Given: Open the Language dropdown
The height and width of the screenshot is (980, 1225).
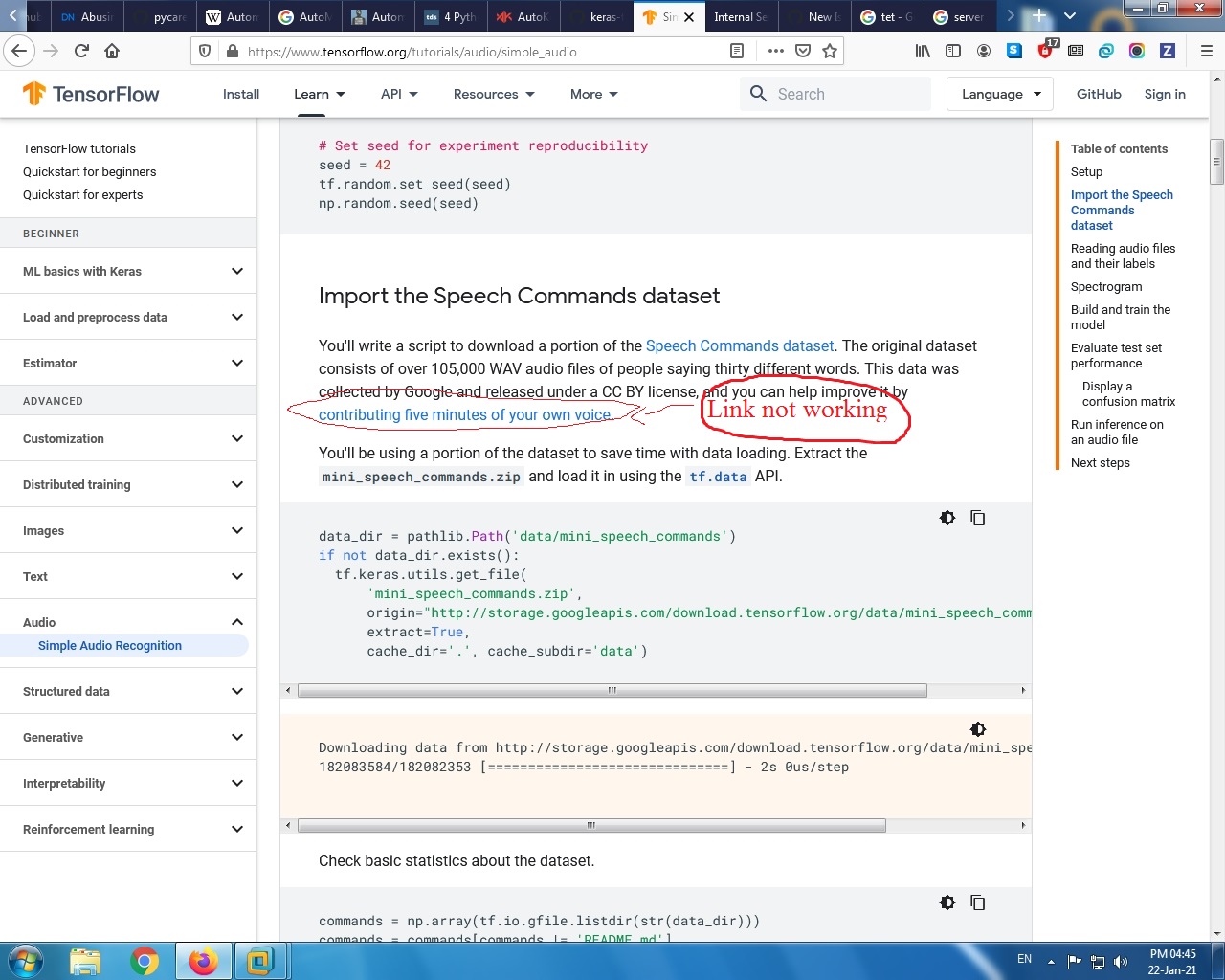Looking at the screenshot, I should coord(999,93).
